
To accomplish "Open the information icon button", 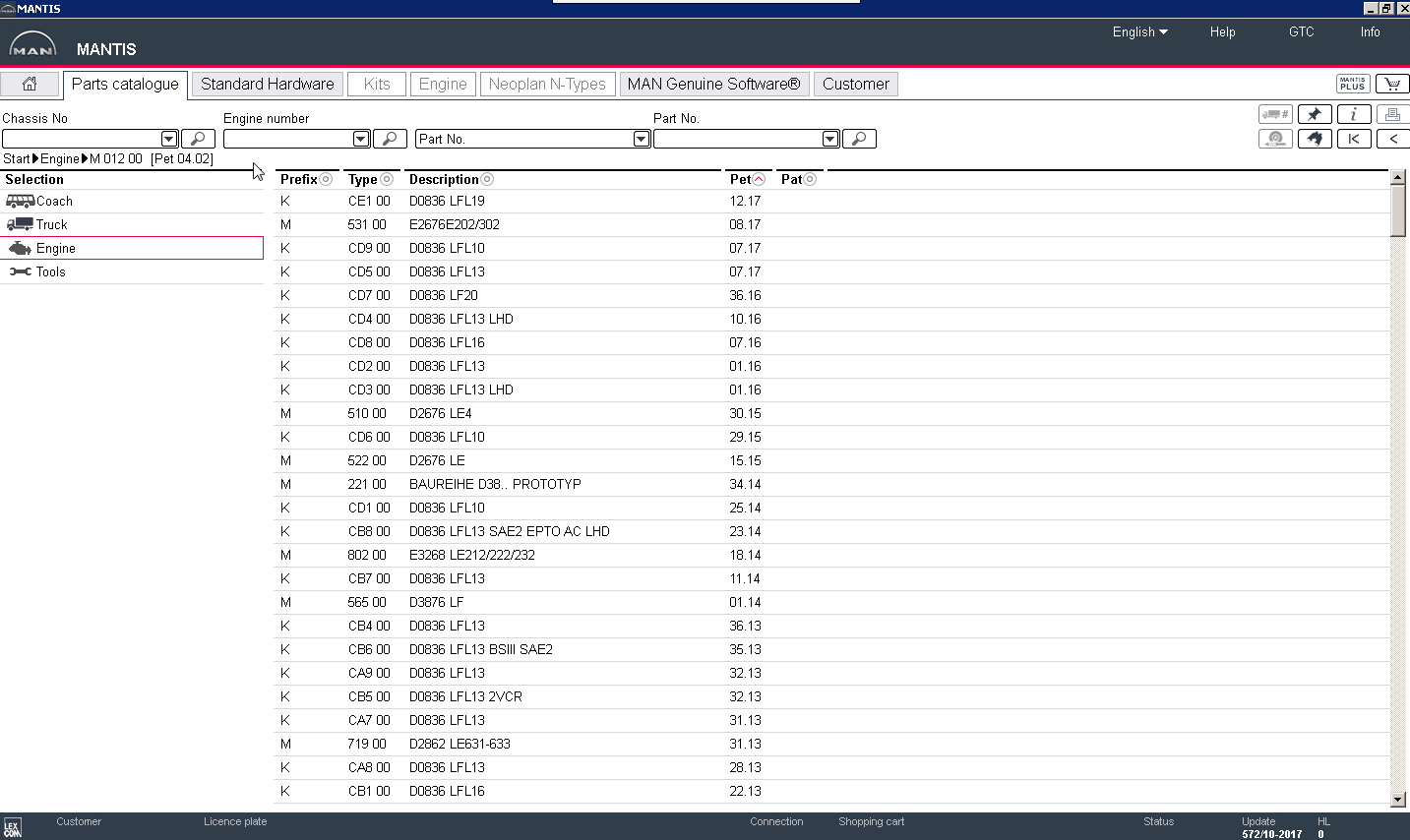I will click(1354, 114).
